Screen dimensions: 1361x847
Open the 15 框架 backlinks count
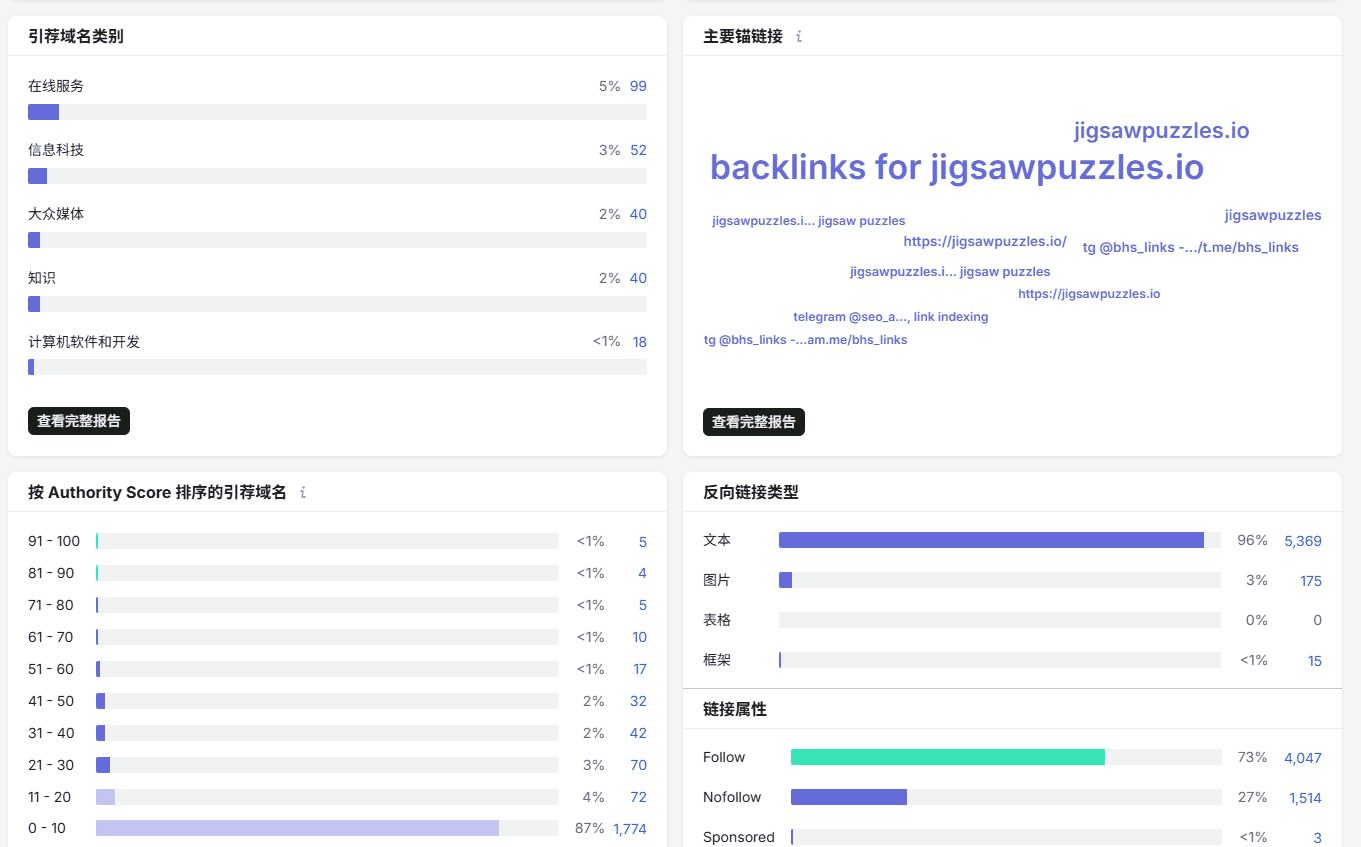click(1315, 661)
